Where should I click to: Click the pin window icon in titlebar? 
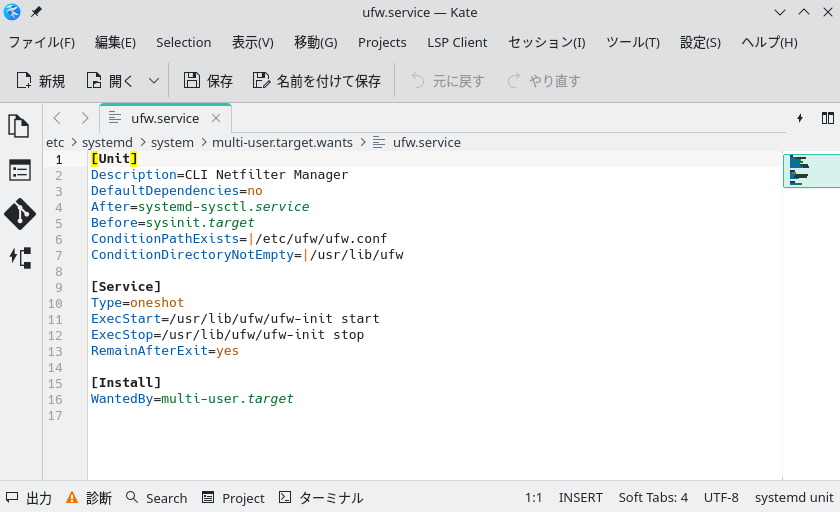[37, 12]
